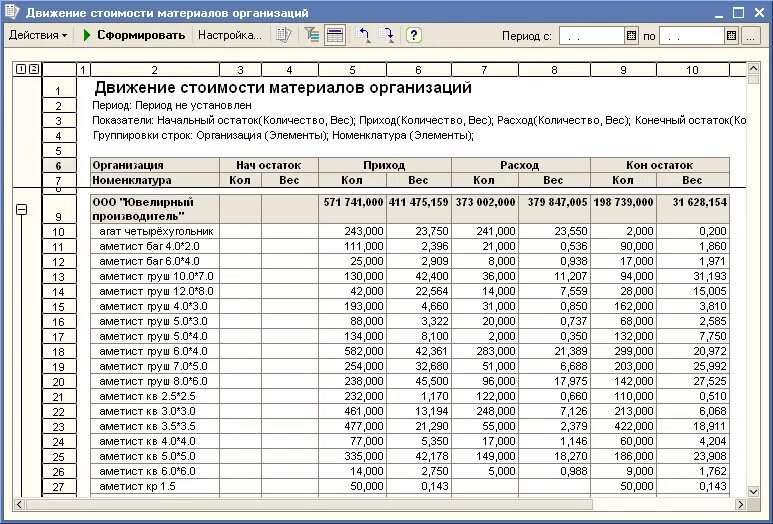Click grouping level 2 button

(33, 69)
